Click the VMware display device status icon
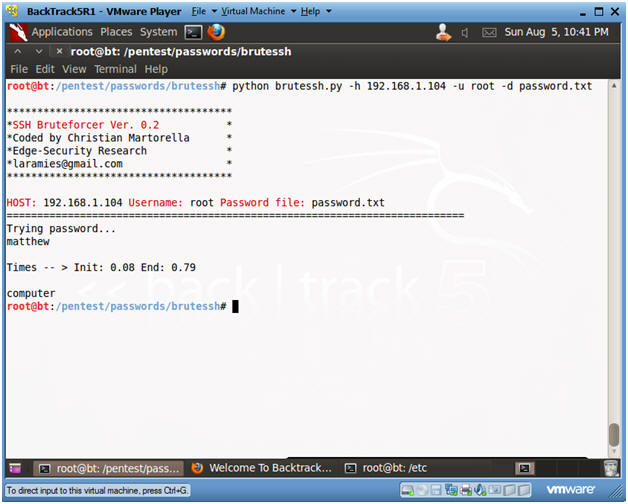This screenshot has width=628, height=504. click(494, 490)
